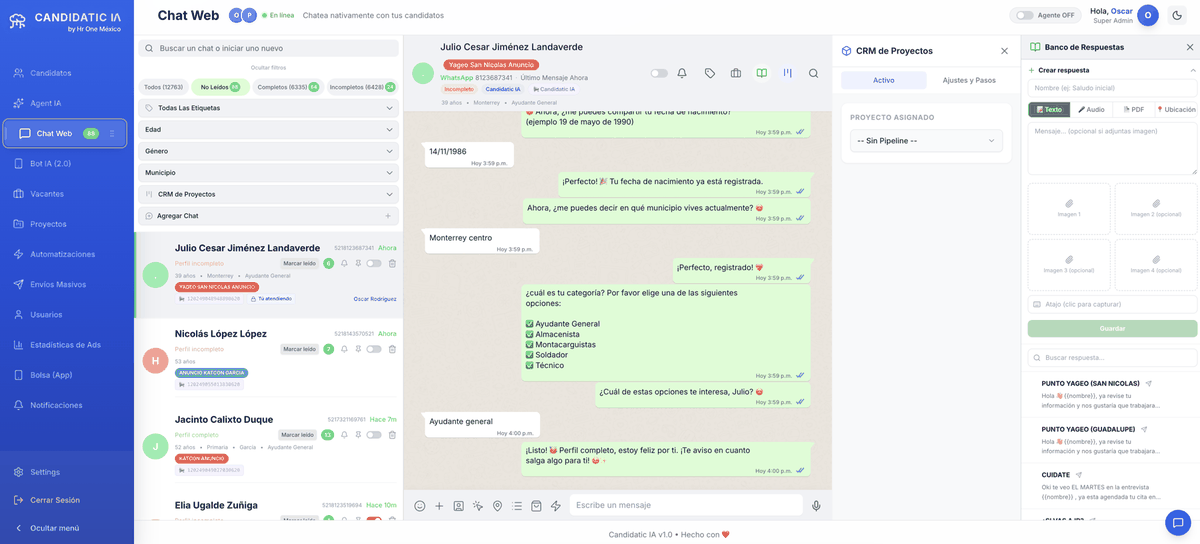Toggle the Agente OFF switch
The image size is (1200, 544).
(1024, 15)
